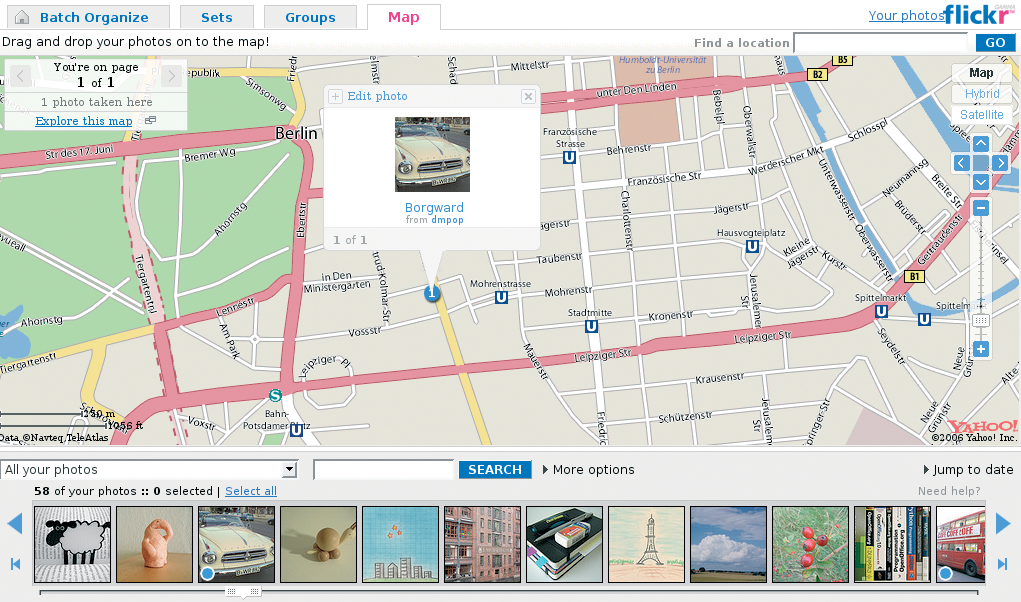Select the Map tab
Image resolution: width=1021 pixels, height=602 pixels.
404,17
